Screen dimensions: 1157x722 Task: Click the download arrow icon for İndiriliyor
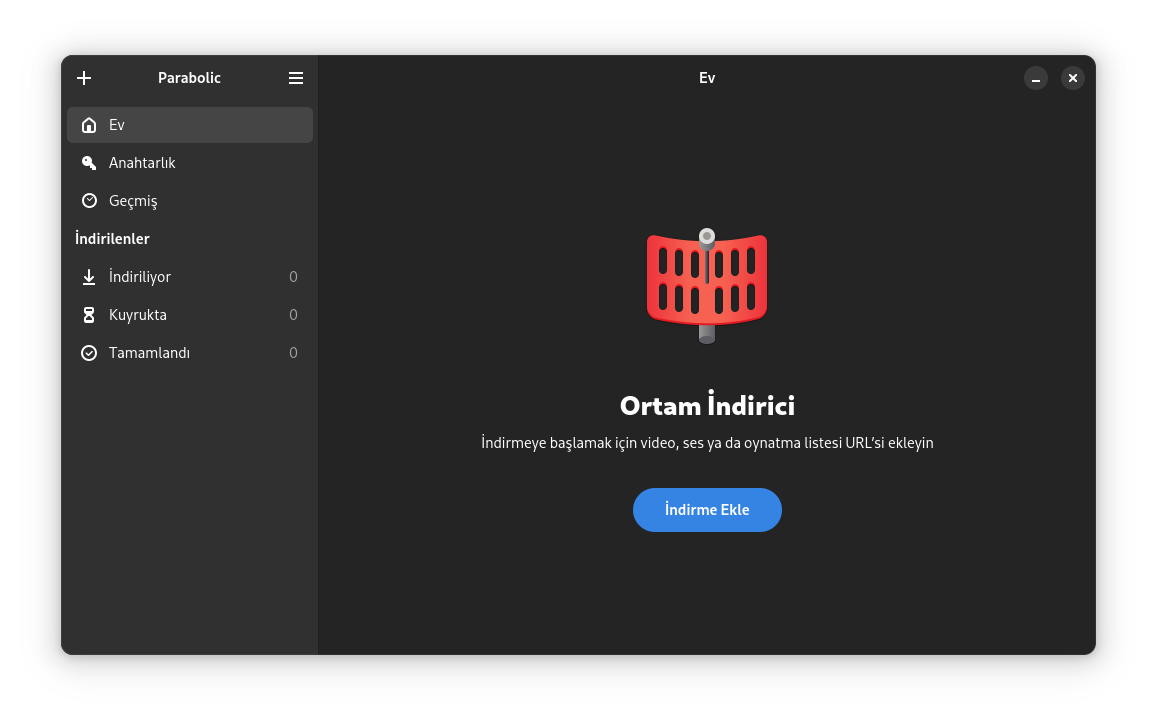point(89,277)
